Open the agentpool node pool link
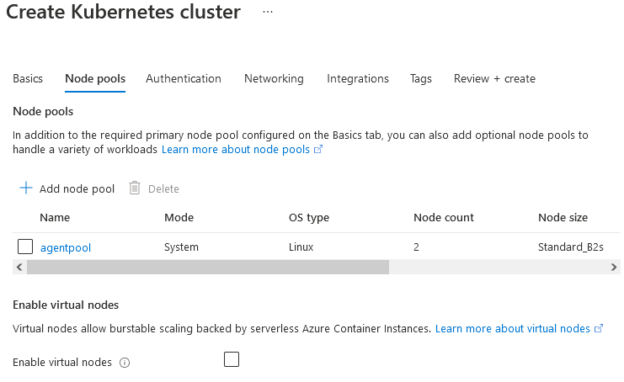This screenshot has width=624, height=382. [x=66, y=248]
